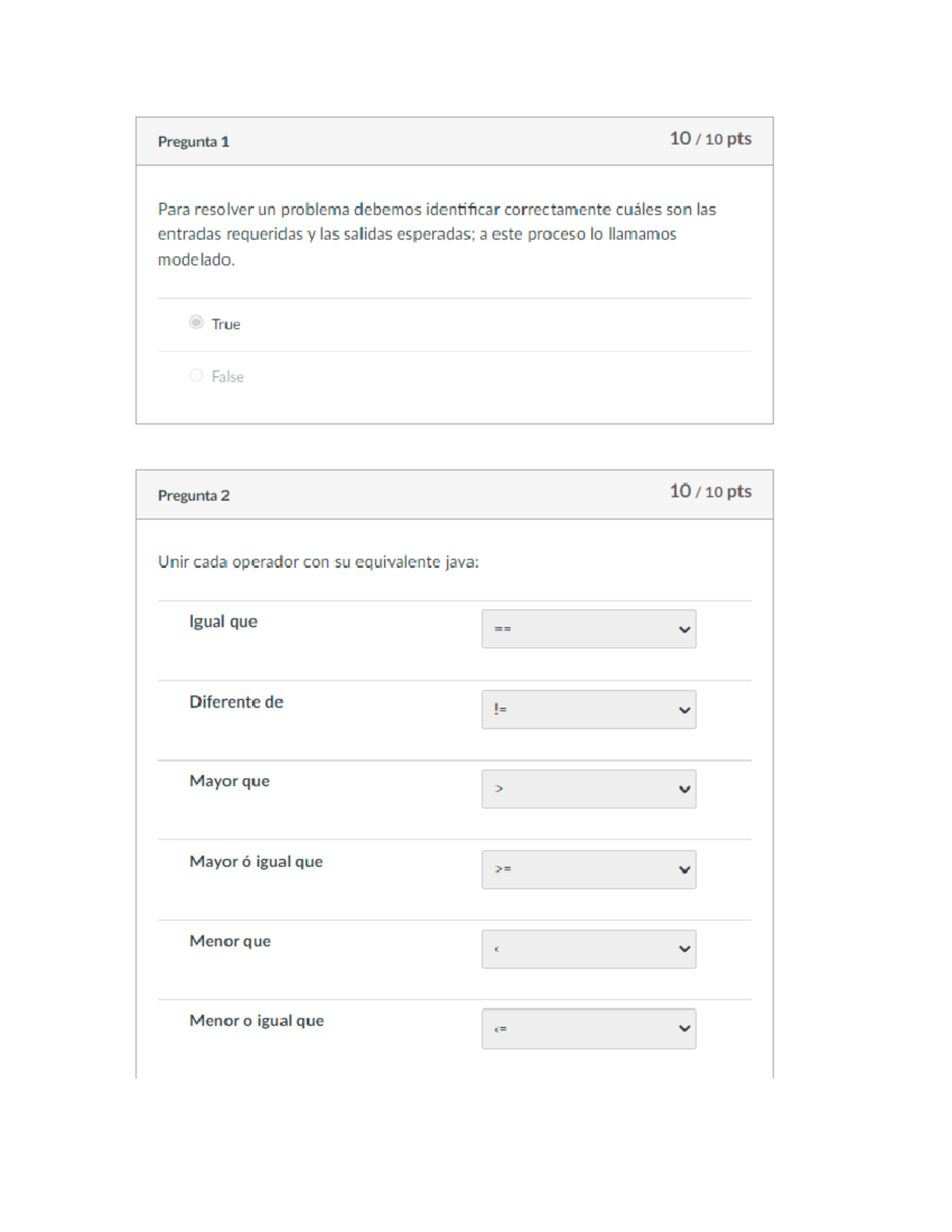Click the Pregunta 1 score '10 / 10 pts'
This screenshot has width=952, height=1232.
coord(710,139)
